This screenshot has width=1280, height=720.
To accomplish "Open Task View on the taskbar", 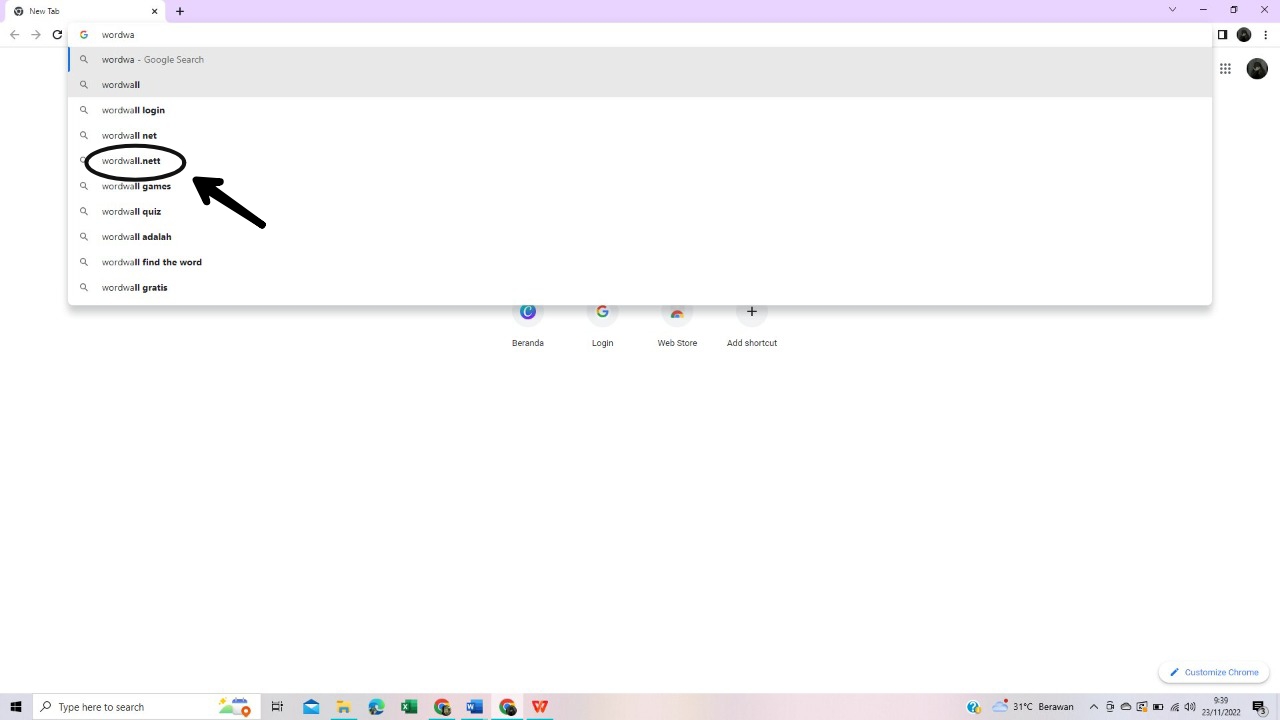I will pyautogui.click(x=278, y=707).
